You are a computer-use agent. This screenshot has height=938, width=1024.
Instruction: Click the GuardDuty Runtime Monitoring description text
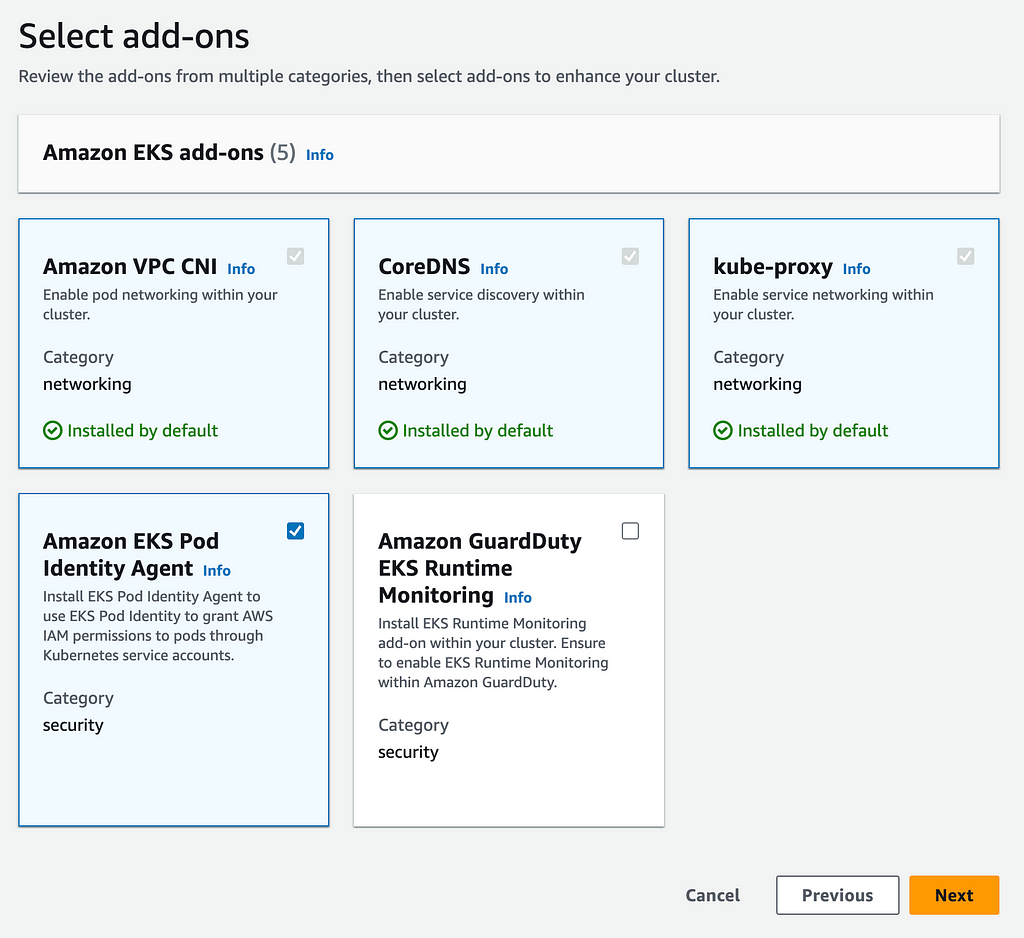point(493,653)
